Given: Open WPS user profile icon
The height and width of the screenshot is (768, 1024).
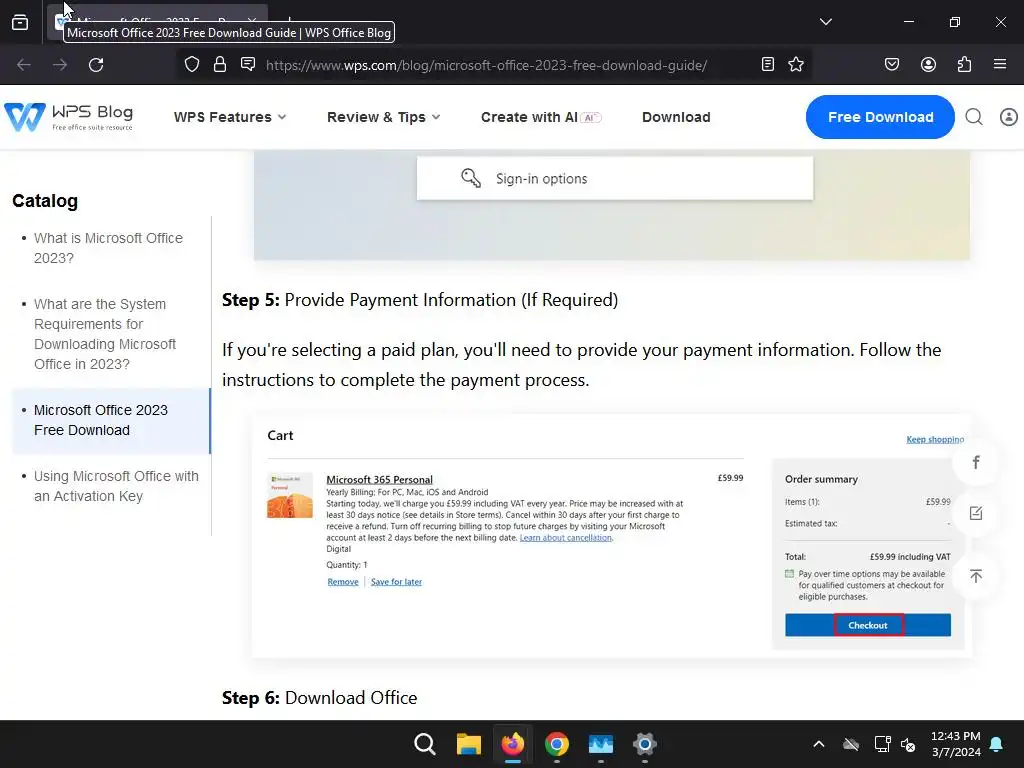Looking at the screenshot, I should 1009,117.
